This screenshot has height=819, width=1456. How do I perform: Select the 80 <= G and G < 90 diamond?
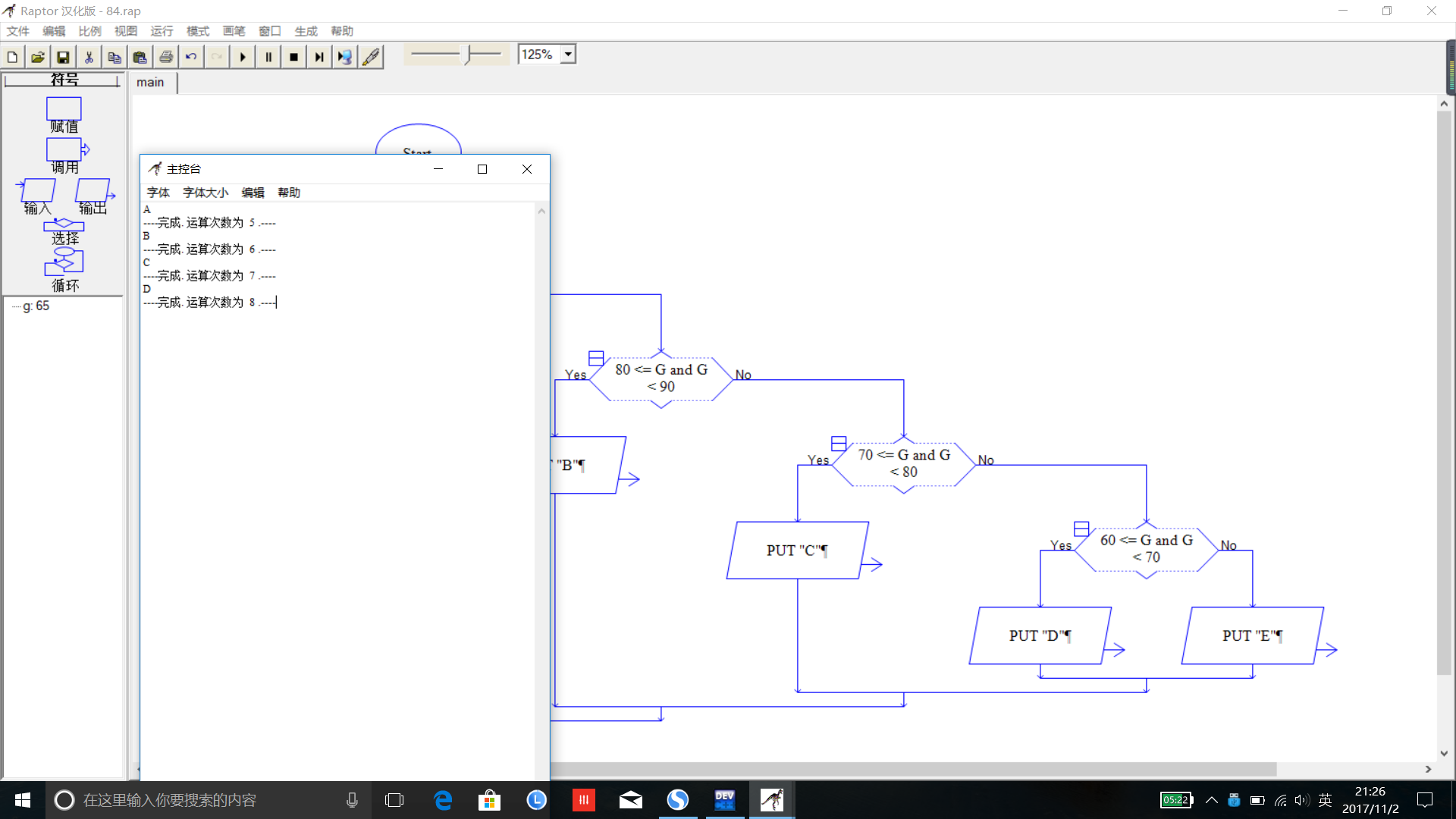(661, 379)
